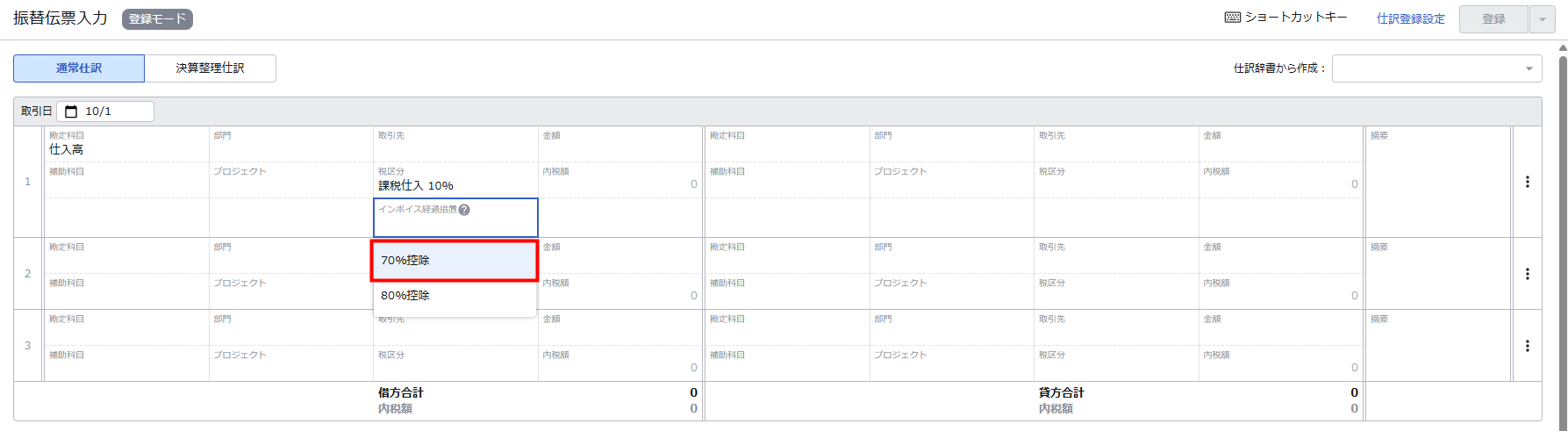Select the 80%控除 option
Image resolution: width=1568 pixels, height=431 pixels.
pyautogui.click(x=455, y=296)
